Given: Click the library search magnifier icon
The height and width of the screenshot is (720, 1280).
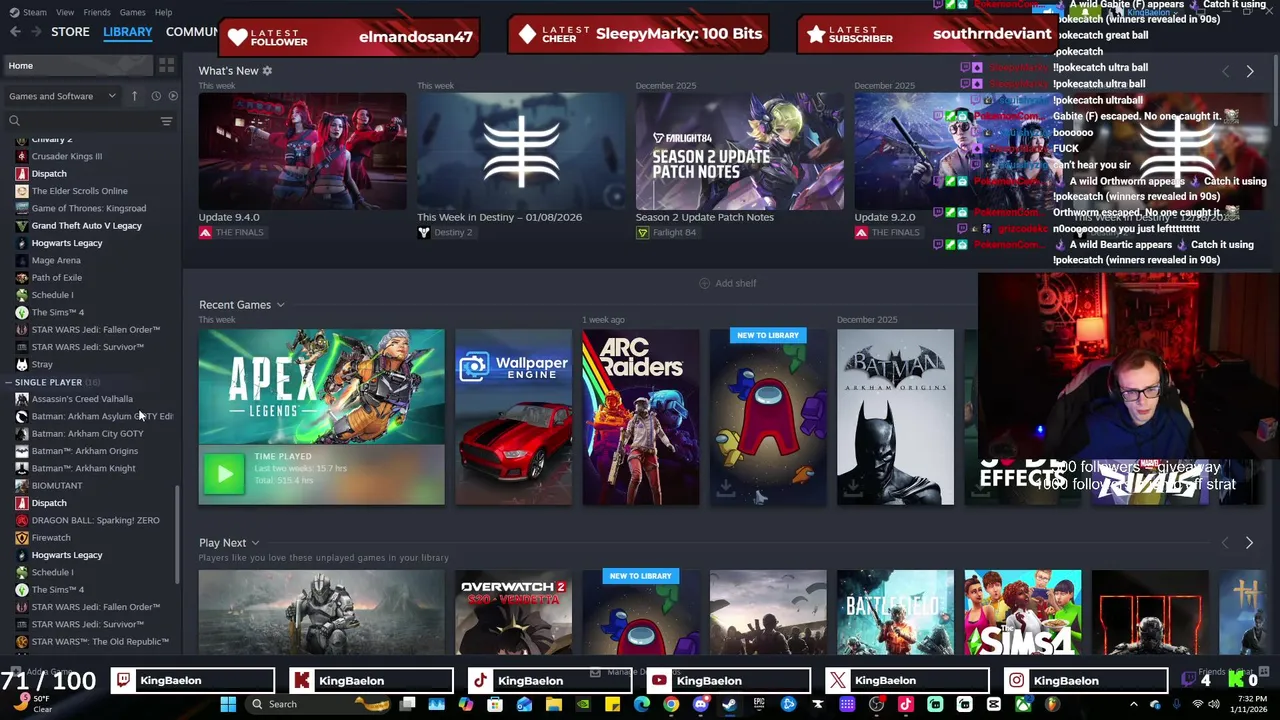Looking at the screenshot, I should click(14, 121).
